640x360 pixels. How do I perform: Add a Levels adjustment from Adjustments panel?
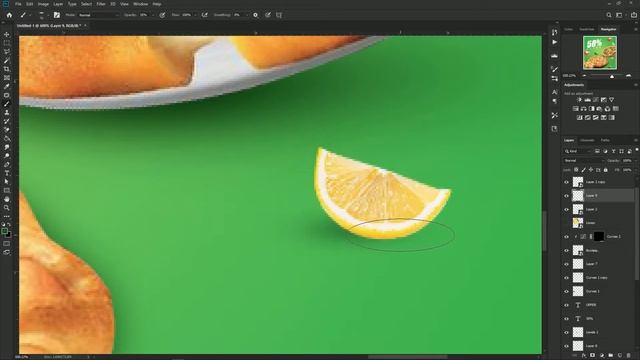point(587,100)
